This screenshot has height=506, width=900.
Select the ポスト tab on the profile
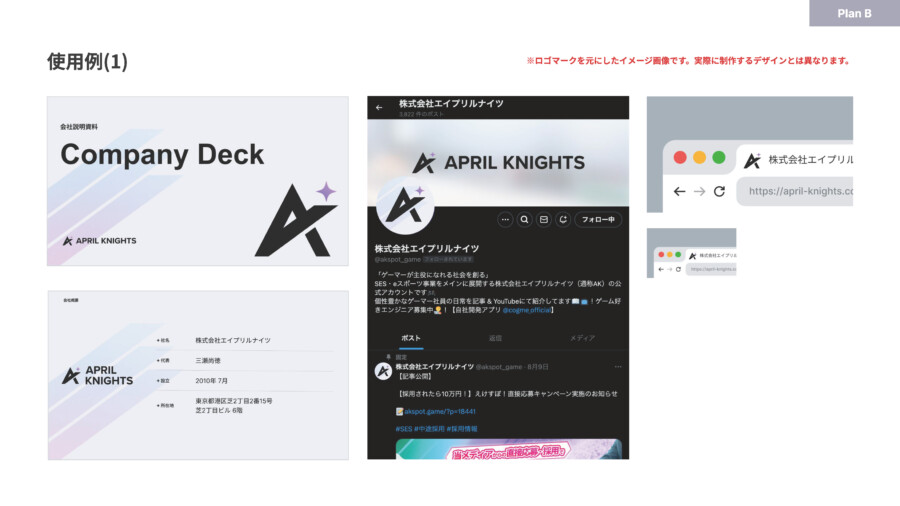point(411,338)
